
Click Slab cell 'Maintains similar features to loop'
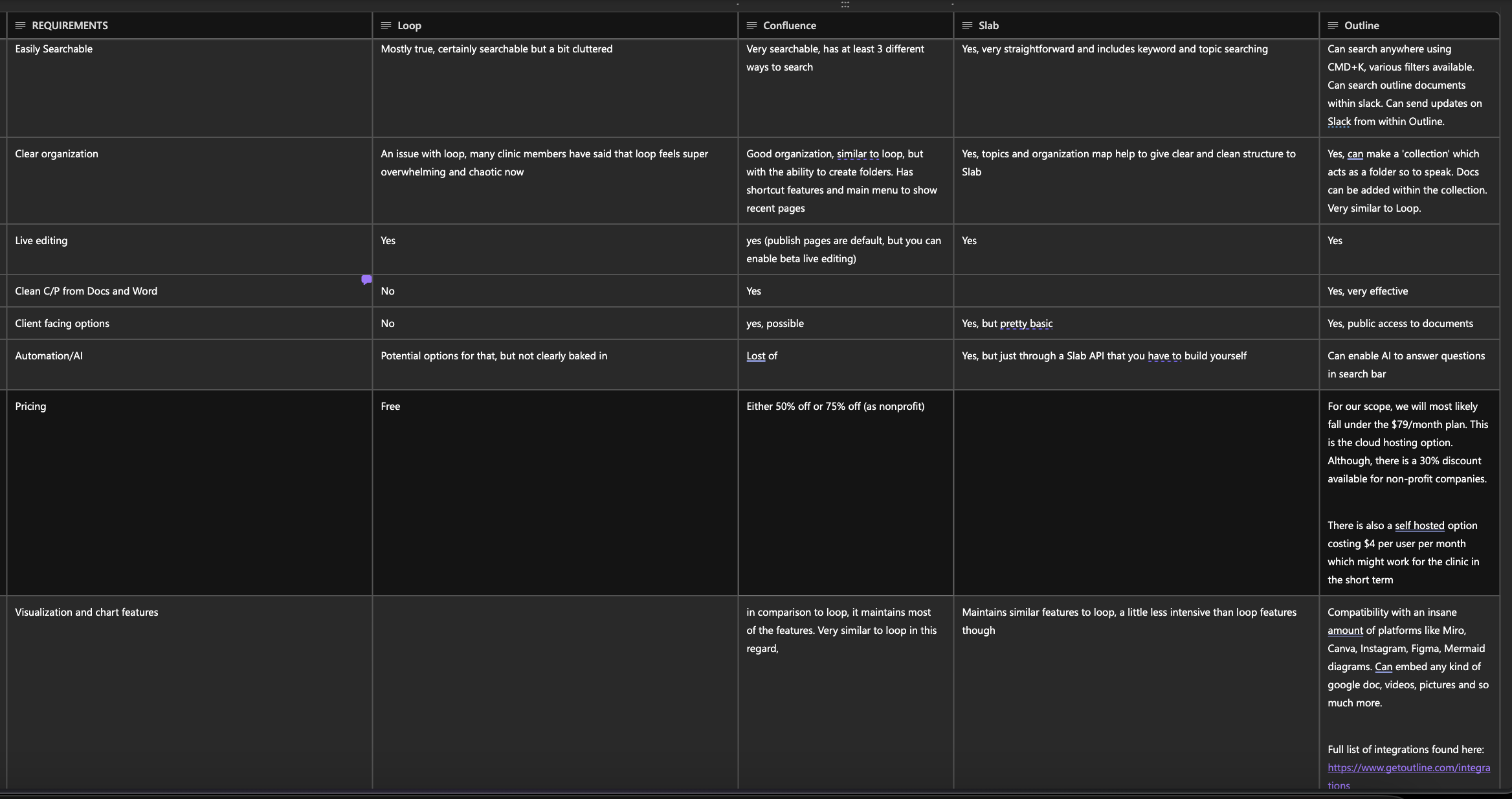[1137, 692]
